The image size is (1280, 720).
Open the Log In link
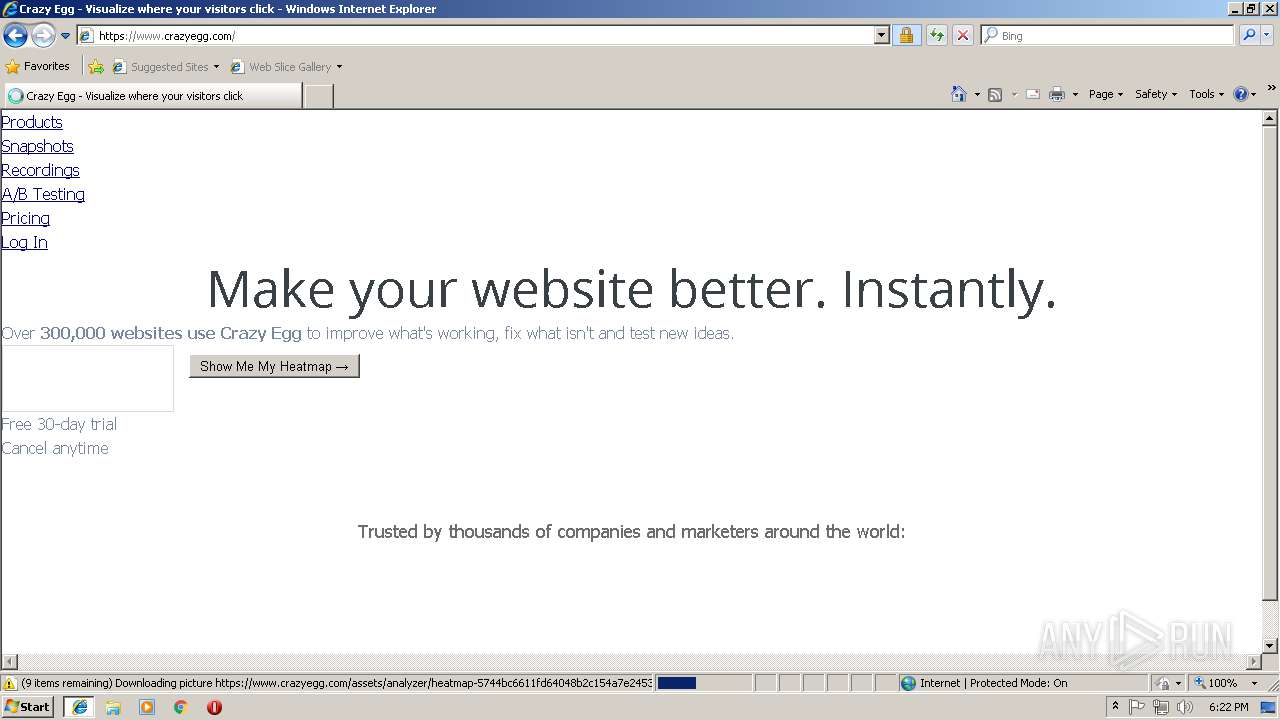coord(24,242)
